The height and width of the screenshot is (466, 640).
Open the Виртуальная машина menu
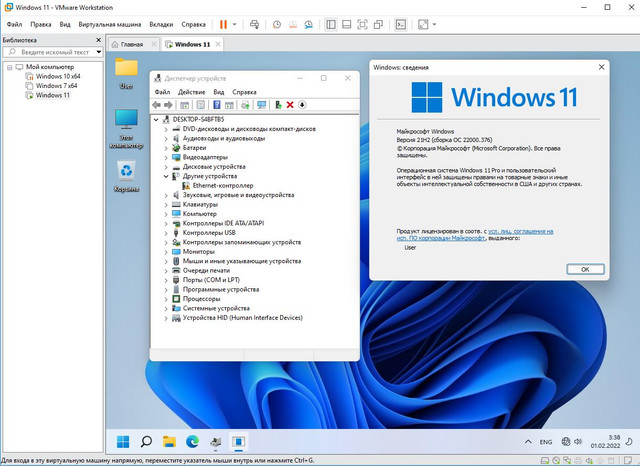tap(110, 24)
